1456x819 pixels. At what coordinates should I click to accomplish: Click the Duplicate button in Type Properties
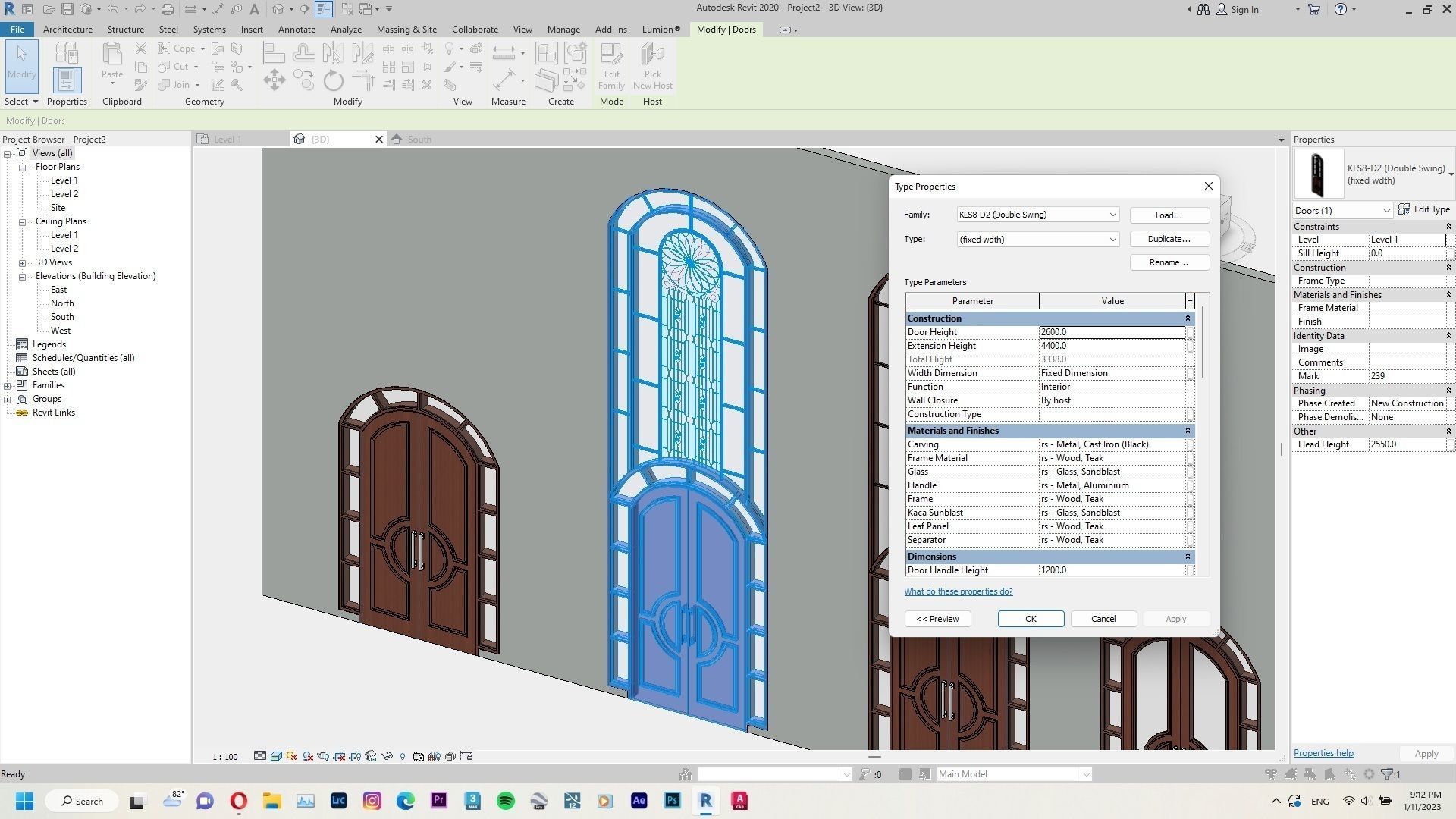[x=1169, y=239]
